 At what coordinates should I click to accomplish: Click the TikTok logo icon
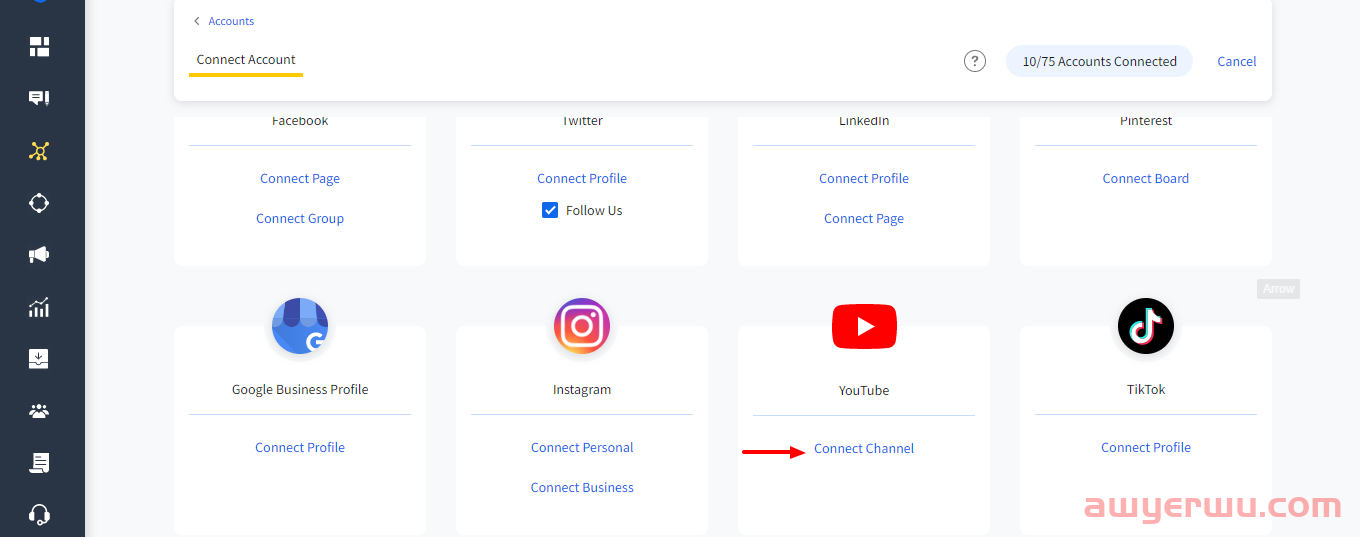point(1146,326)
